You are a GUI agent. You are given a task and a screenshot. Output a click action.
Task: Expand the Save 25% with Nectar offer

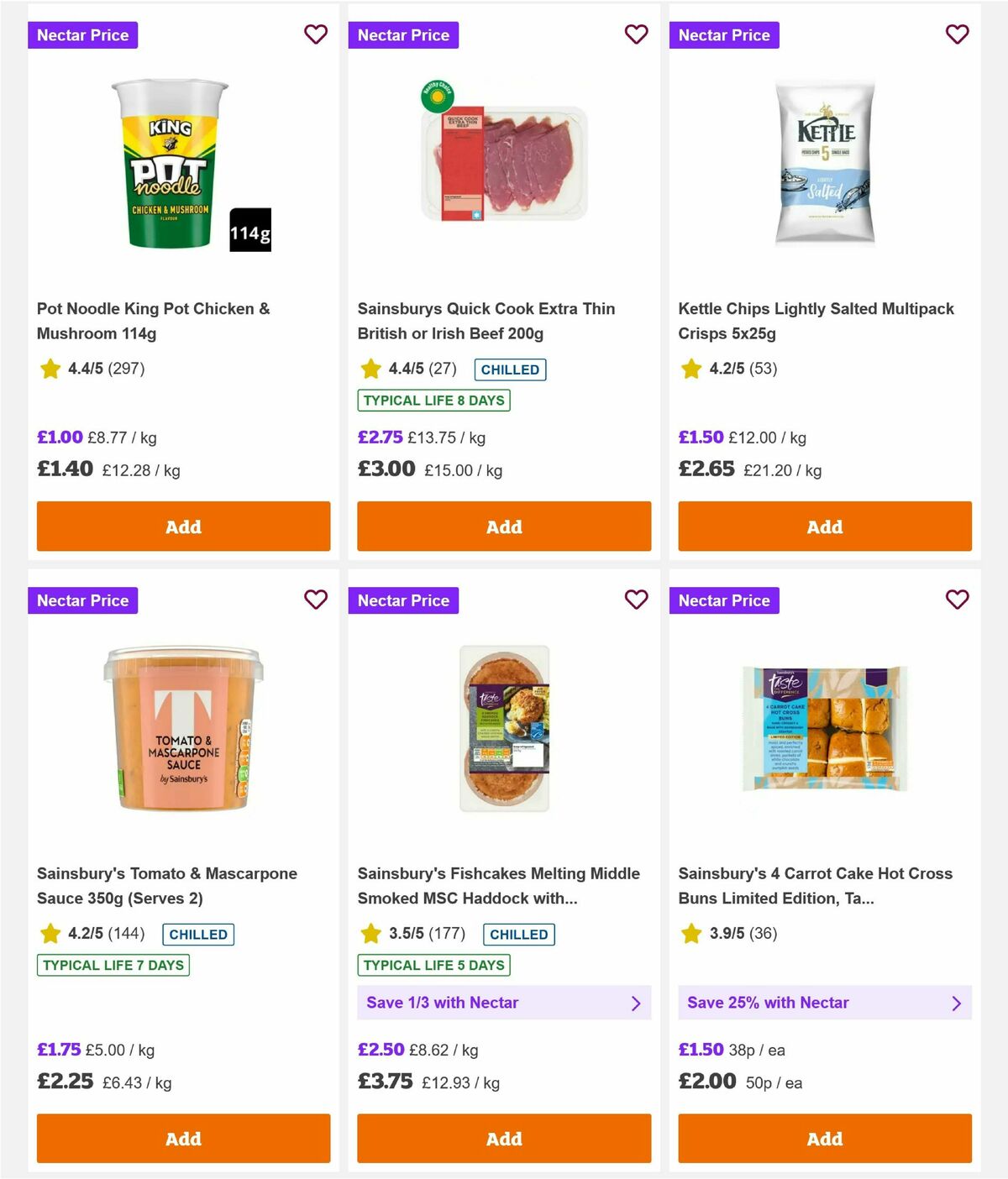(x=824, y=1003)
